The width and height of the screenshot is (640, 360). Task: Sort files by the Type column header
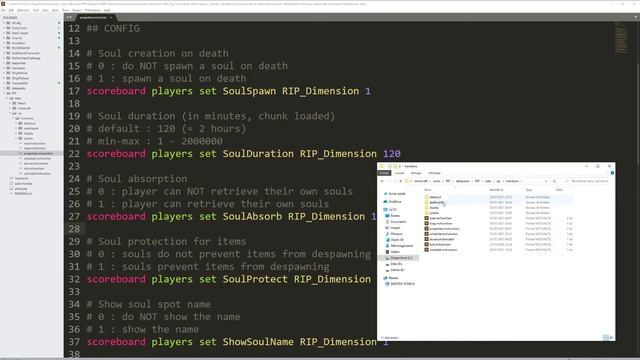529,190
